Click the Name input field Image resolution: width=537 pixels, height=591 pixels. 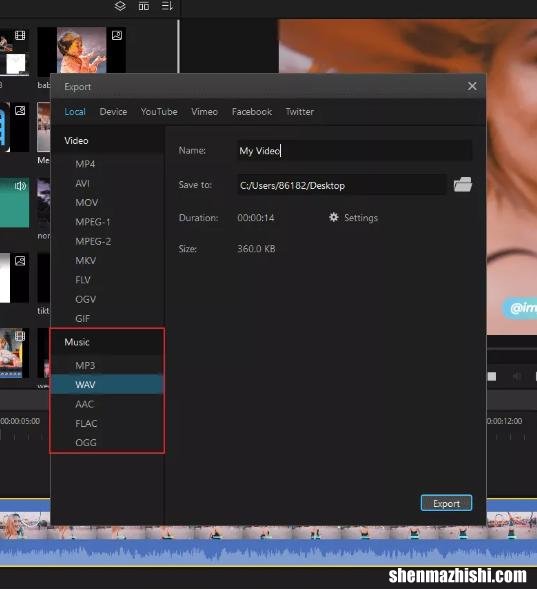[x=354, y=151]
